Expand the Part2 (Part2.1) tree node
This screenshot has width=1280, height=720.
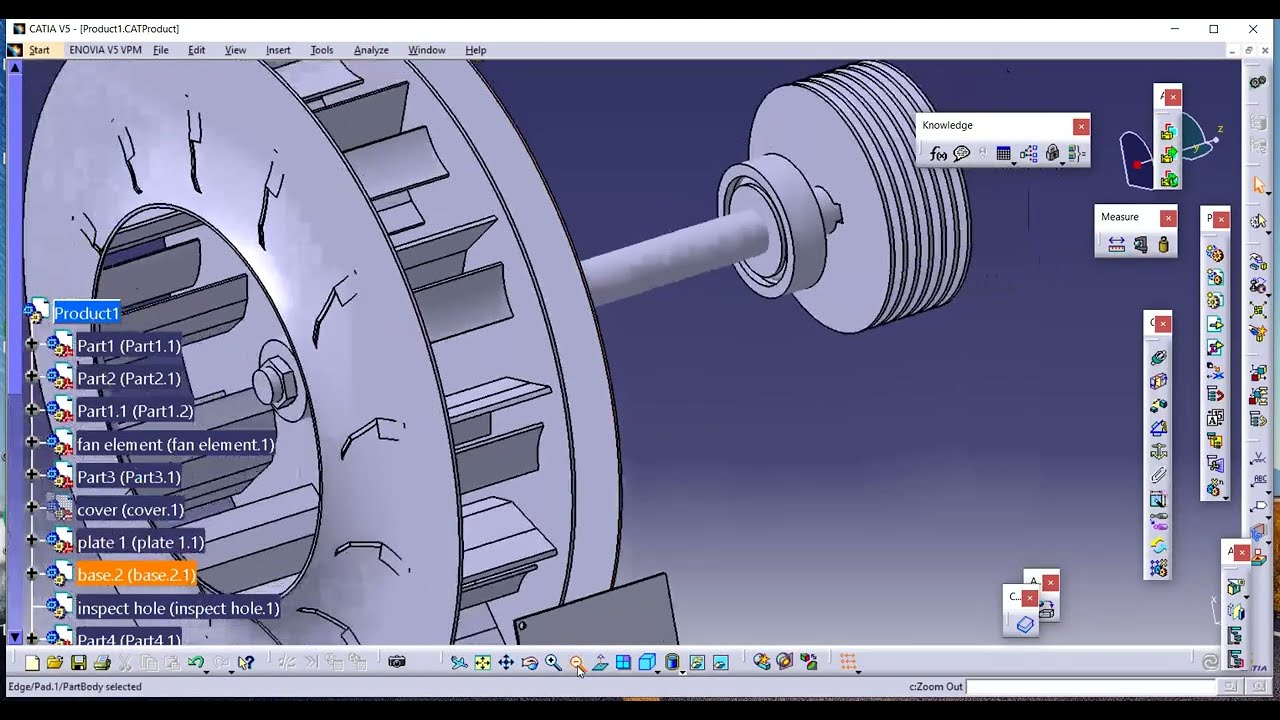coord(31,377)
